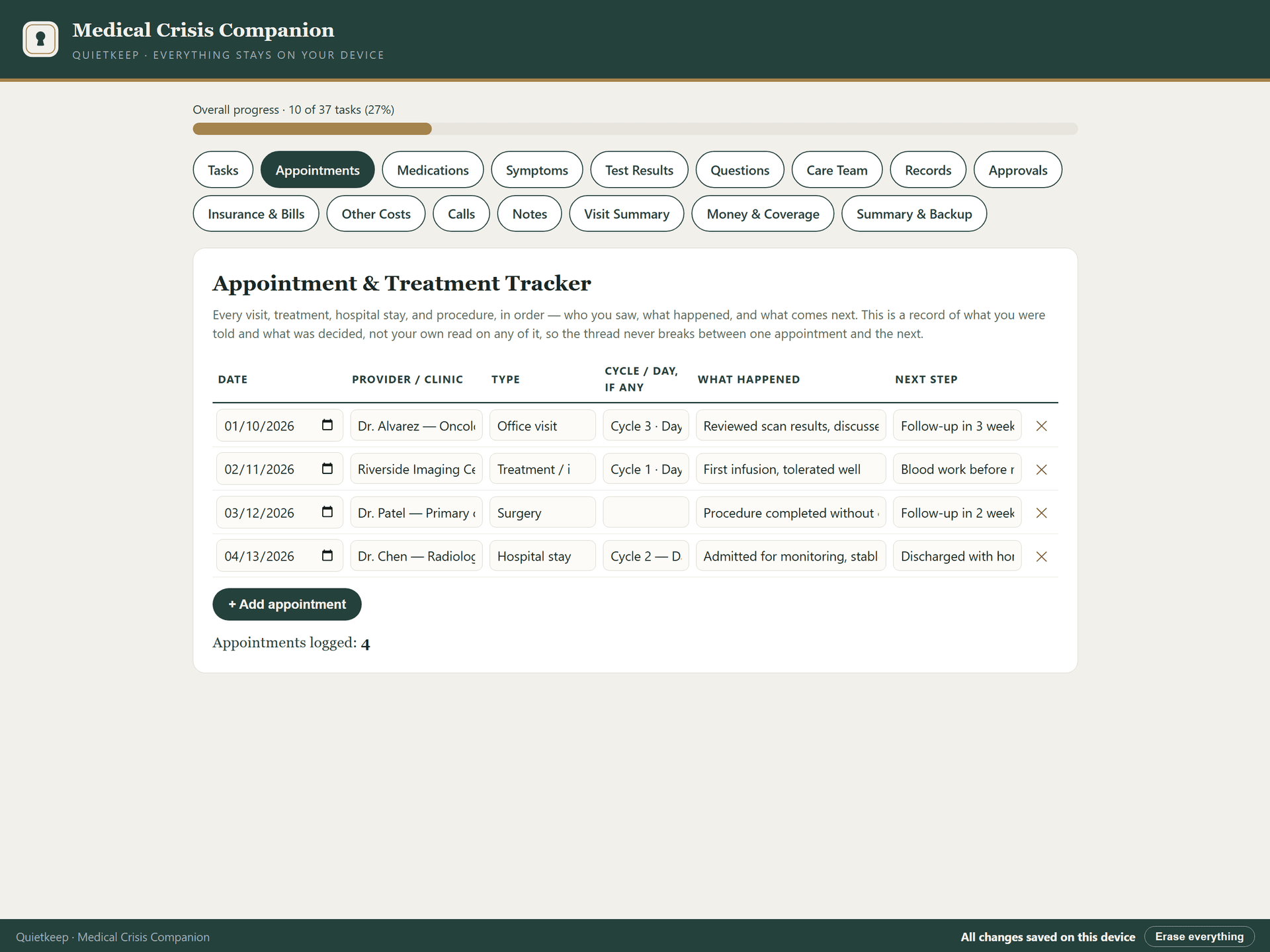This screenshot has height=952, width=1270.
Task: Click 'Overall progress · 10 of 37 tasks' label
Action: 293,110
